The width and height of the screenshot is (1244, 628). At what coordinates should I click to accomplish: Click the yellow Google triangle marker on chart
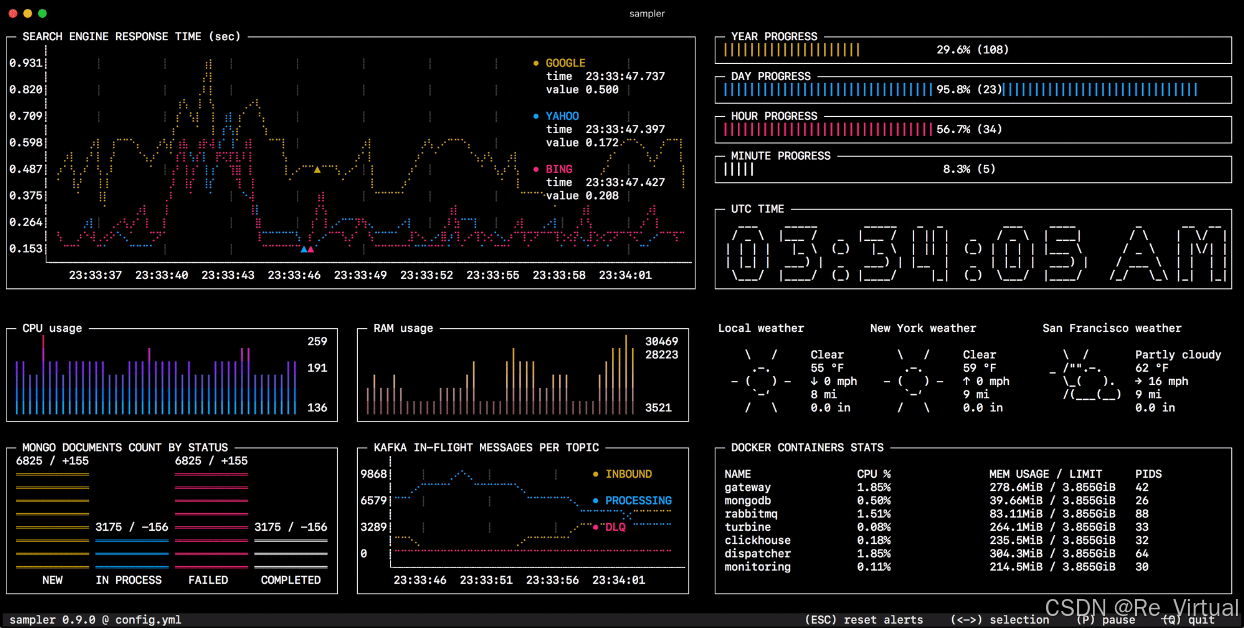tap(317, 169)
